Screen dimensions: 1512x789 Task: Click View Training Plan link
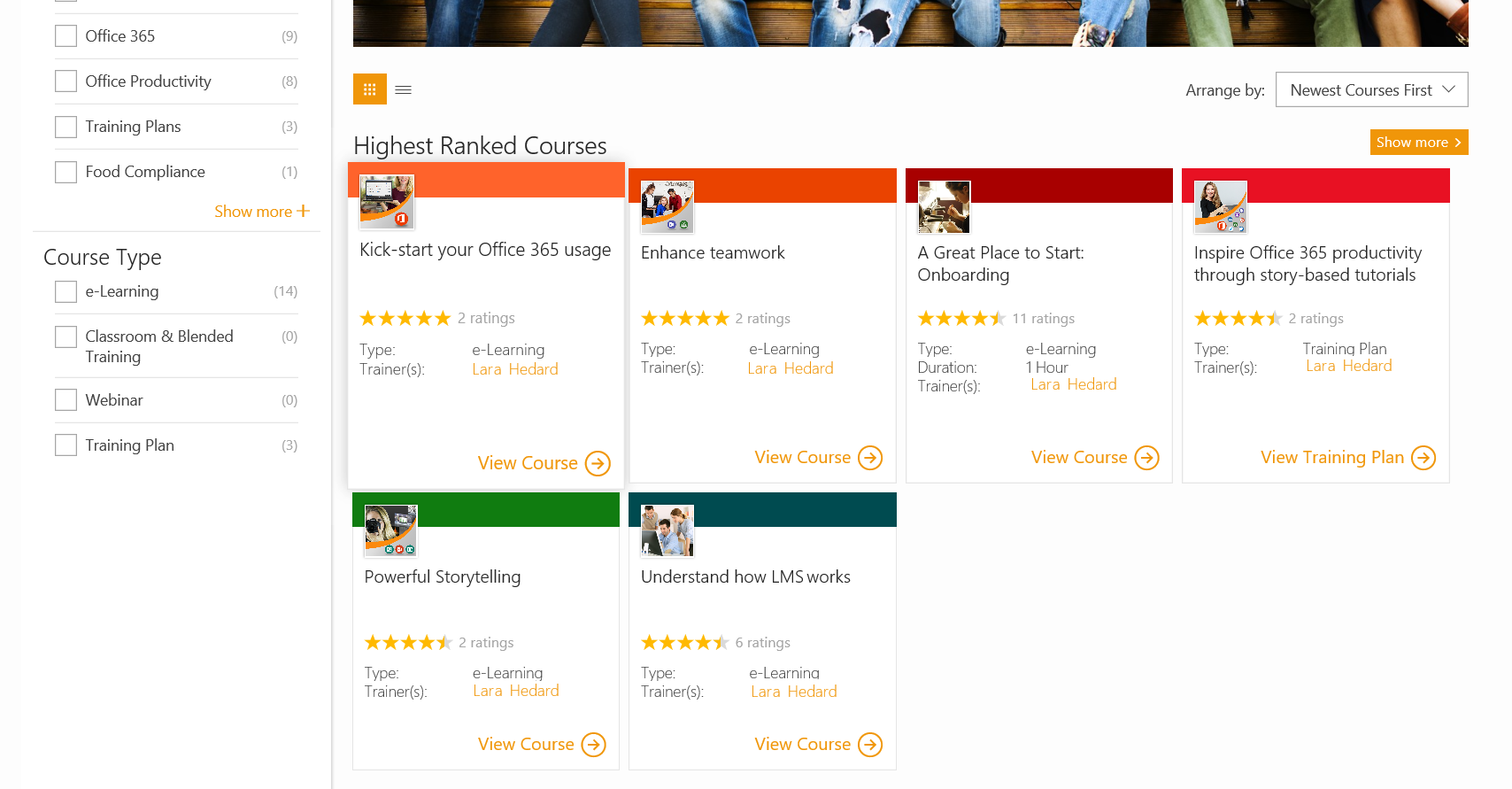1332,458
